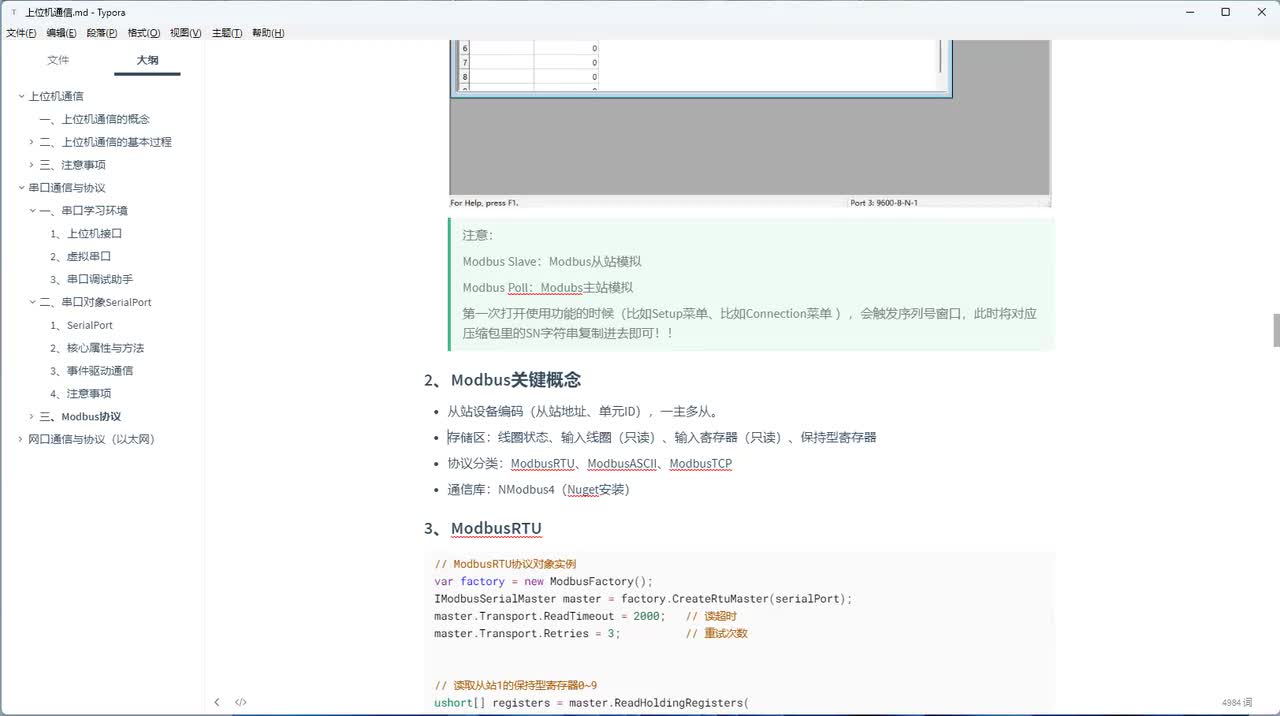Click the heading 3、ModbusRTU
This screenshot has height=716, width=1280.
[482, 529]
